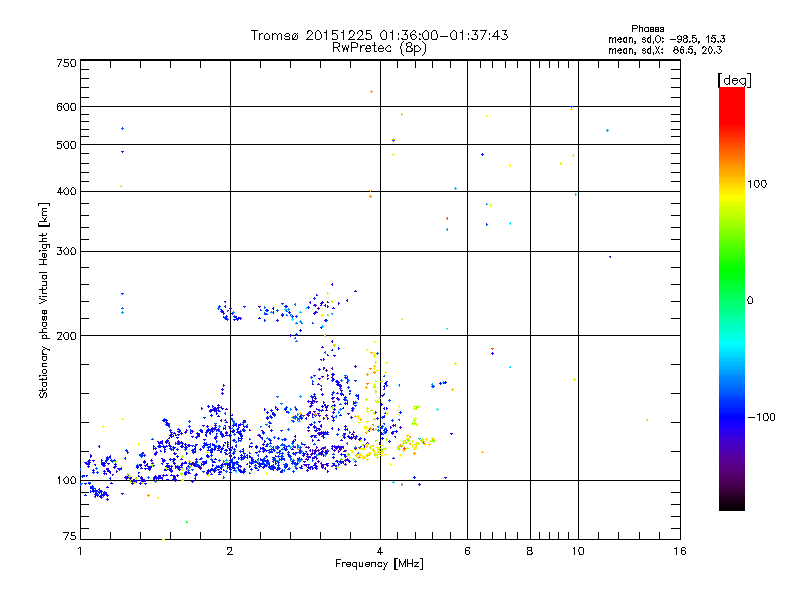This screenshot has width=800, height=600.
Task: Click the "600" height tick label
Action: click(x=66, y=107)
